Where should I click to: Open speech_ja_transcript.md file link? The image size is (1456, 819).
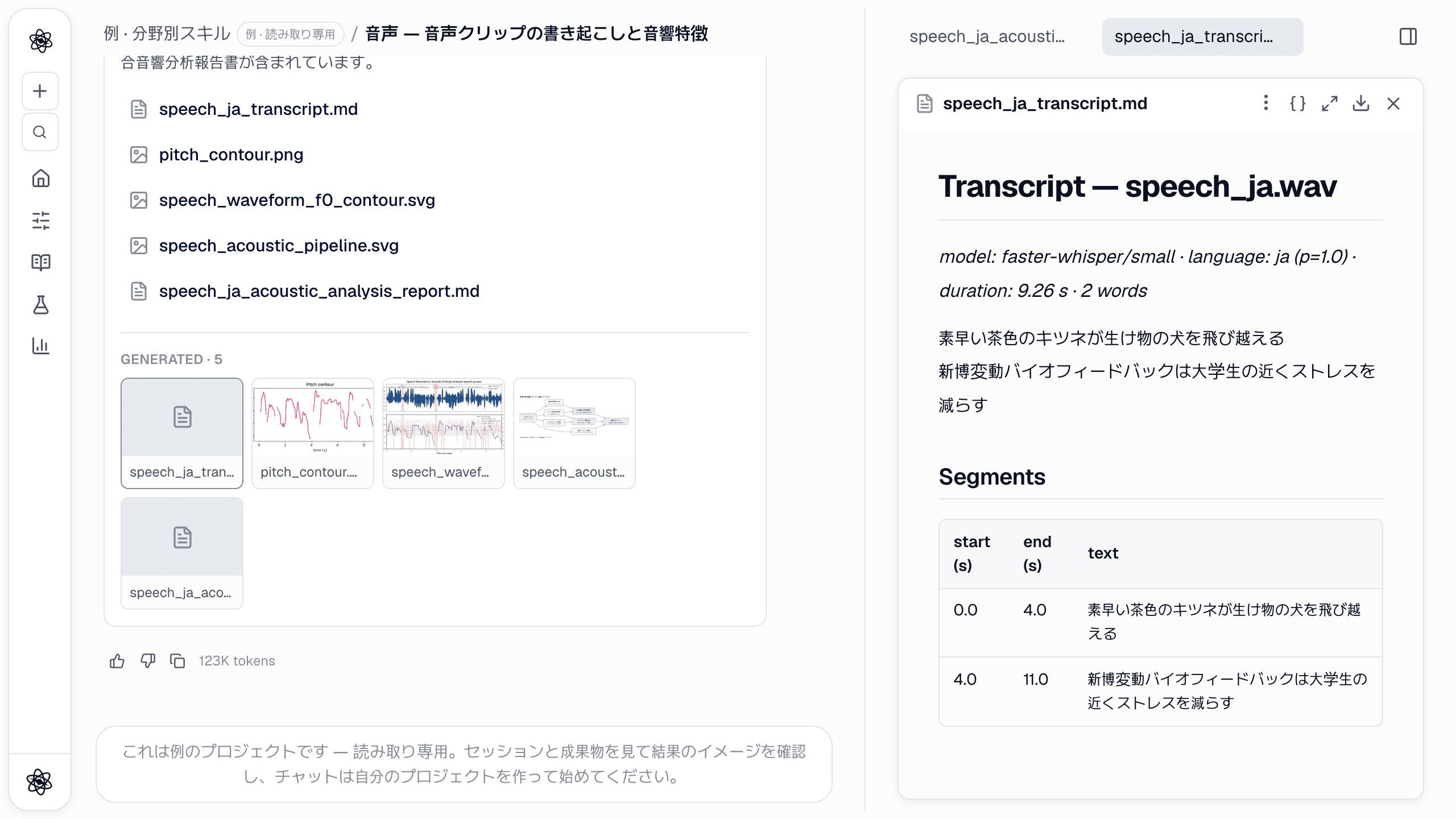(258, 109)
